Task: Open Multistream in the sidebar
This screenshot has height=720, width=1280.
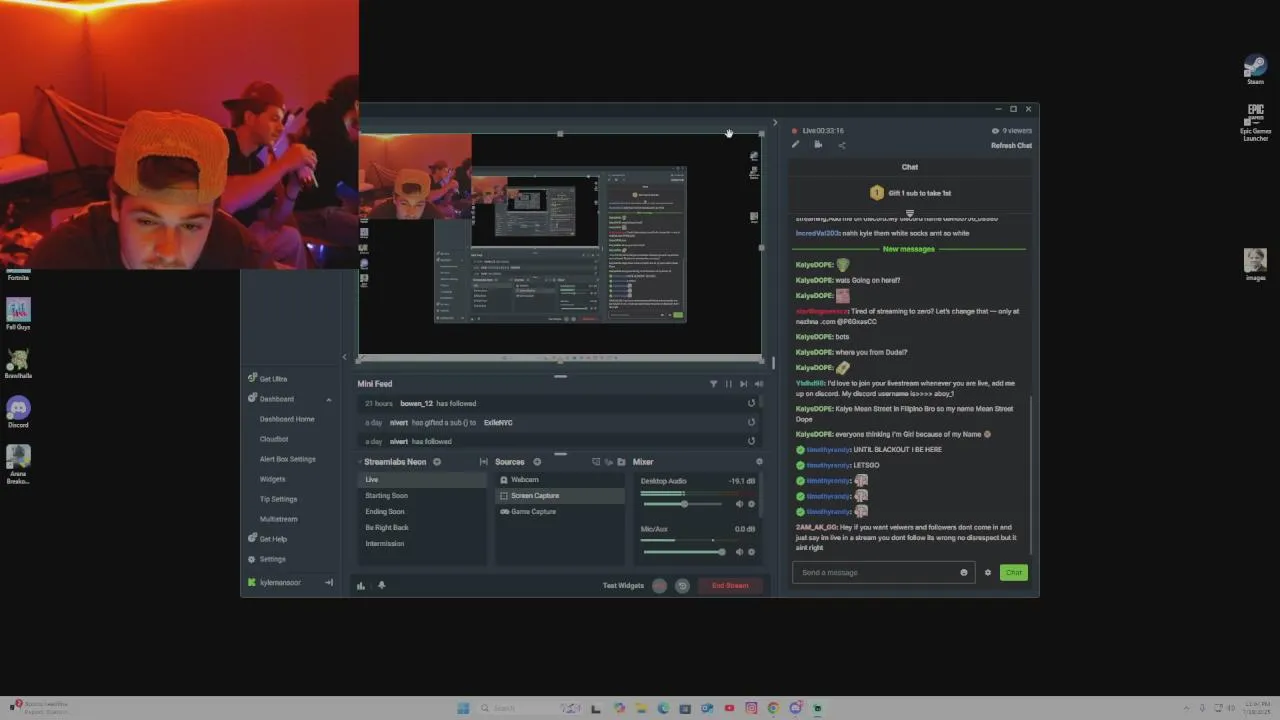Action: (x=277, y=519)
